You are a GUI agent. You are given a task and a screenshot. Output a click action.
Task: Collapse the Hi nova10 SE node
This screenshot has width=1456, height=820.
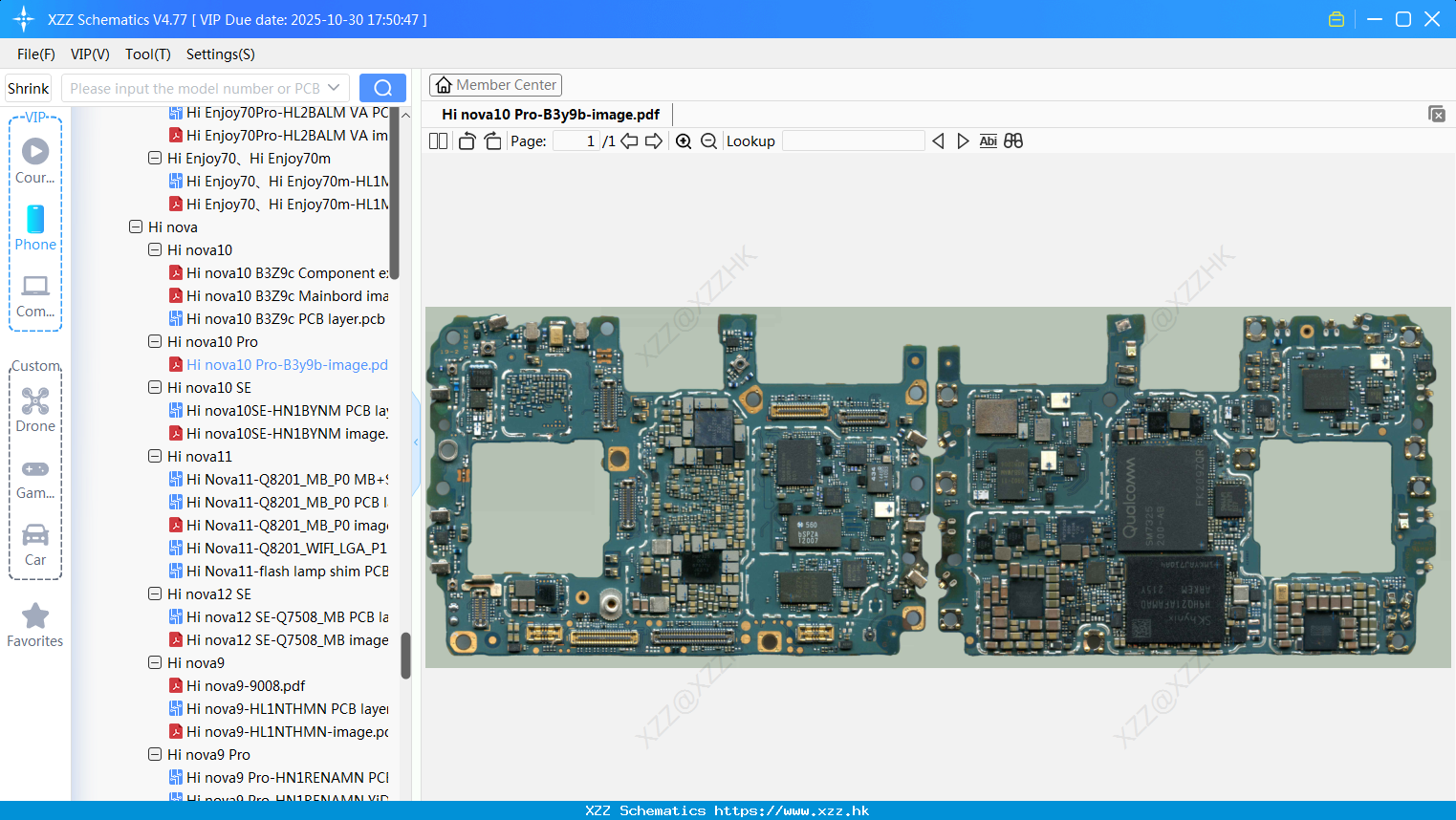155,387
